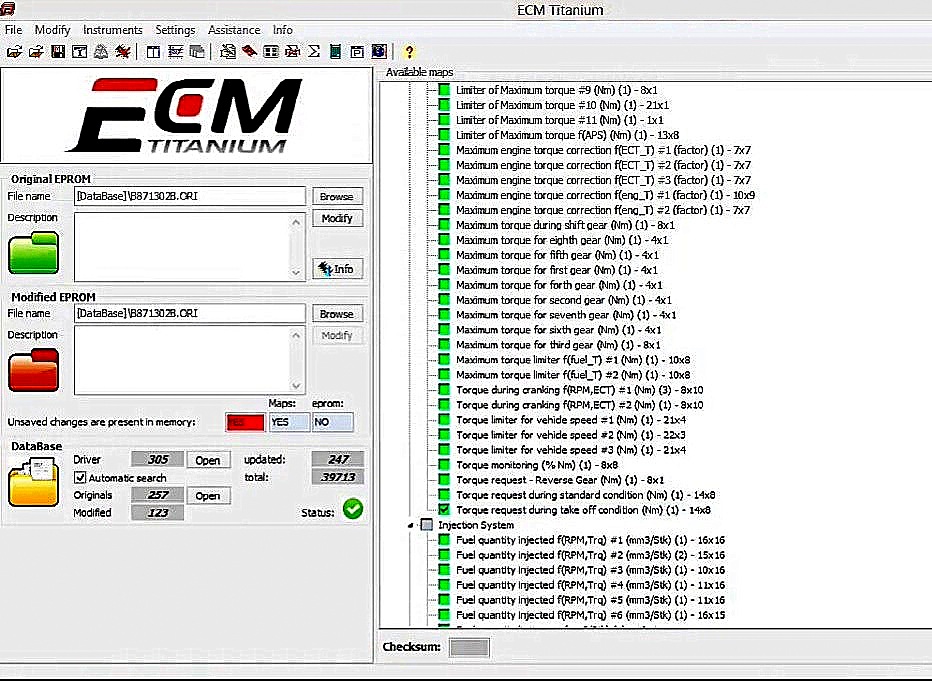Click the document edit toolbar icon
This screenshot has height=681, width=932.
pyautogui.click(x=228, y=52)
